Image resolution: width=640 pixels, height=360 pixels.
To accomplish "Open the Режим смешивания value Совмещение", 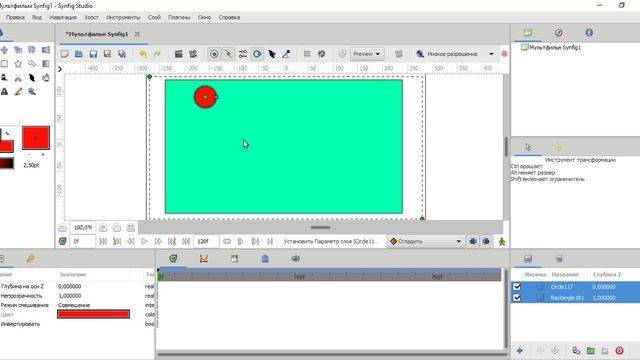I will click(74, 305).
